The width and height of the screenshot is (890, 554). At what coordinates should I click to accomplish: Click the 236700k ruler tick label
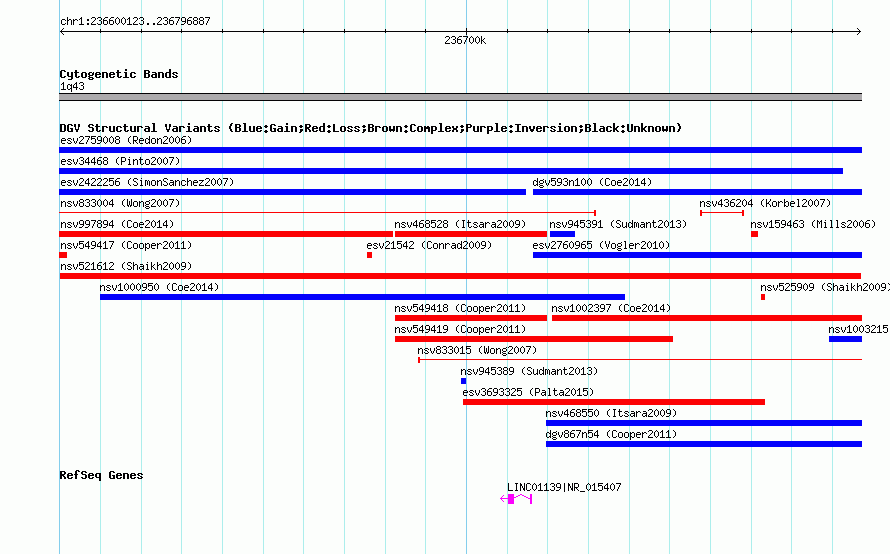click(465, 40)
